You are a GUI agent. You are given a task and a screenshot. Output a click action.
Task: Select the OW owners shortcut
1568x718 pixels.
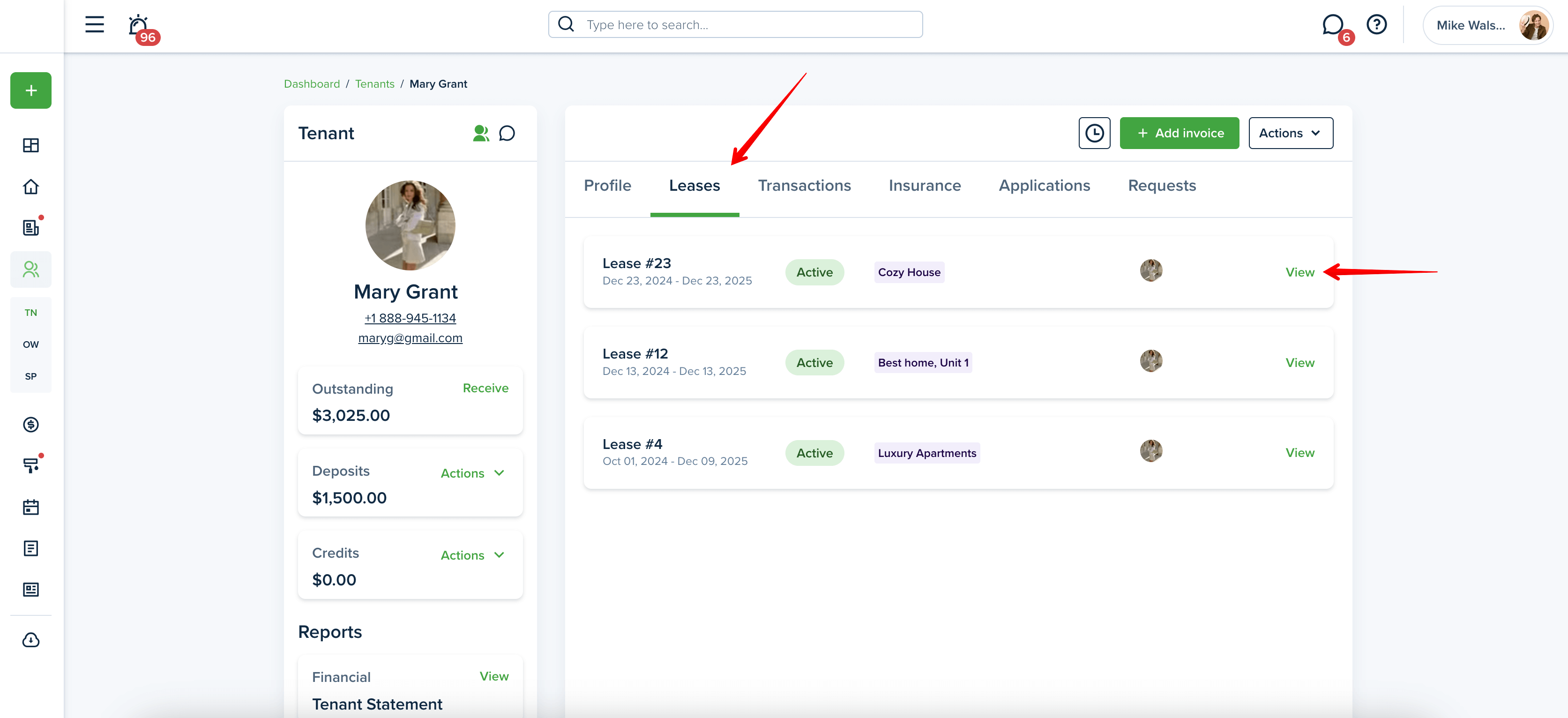[31, 344]
